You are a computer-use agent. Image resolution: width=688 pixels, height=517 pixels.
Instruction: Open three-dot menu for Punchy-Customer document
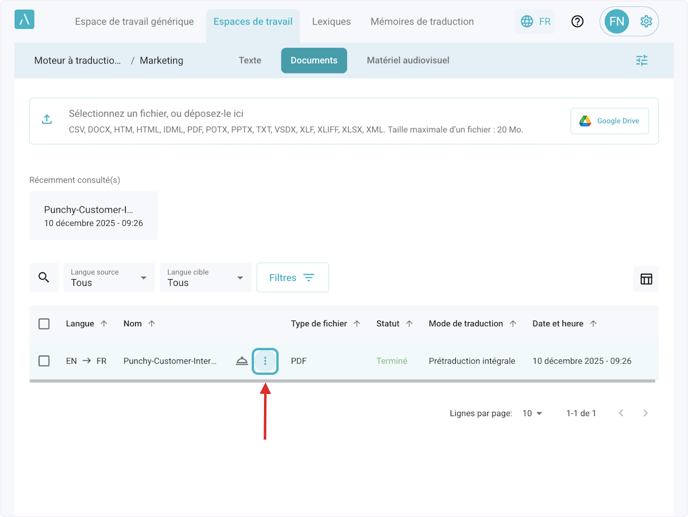point(265,361)
